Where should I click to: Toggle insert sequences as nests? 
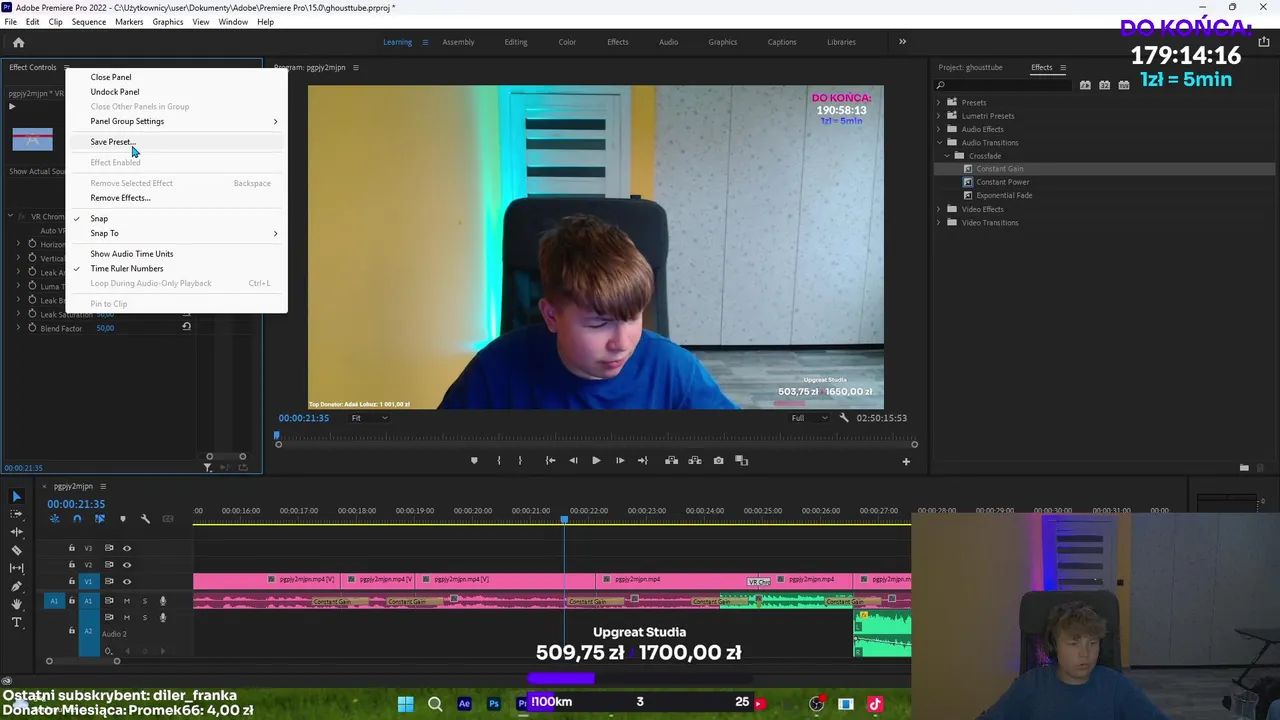tap(55, 519)
